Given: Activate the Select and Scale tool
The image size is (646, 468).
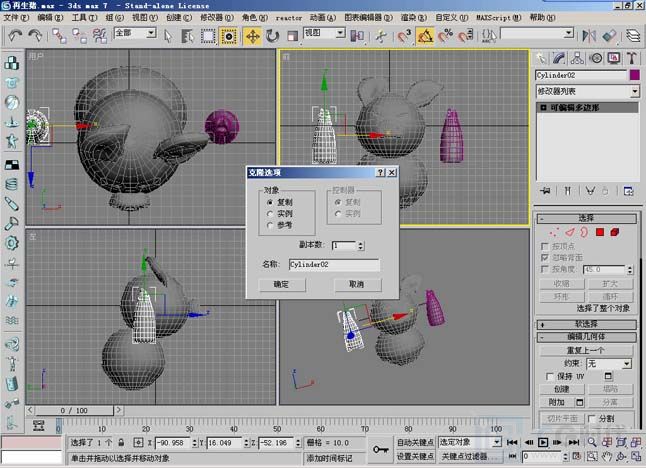Looking at the screenshot, I should [x=292, y=36].
